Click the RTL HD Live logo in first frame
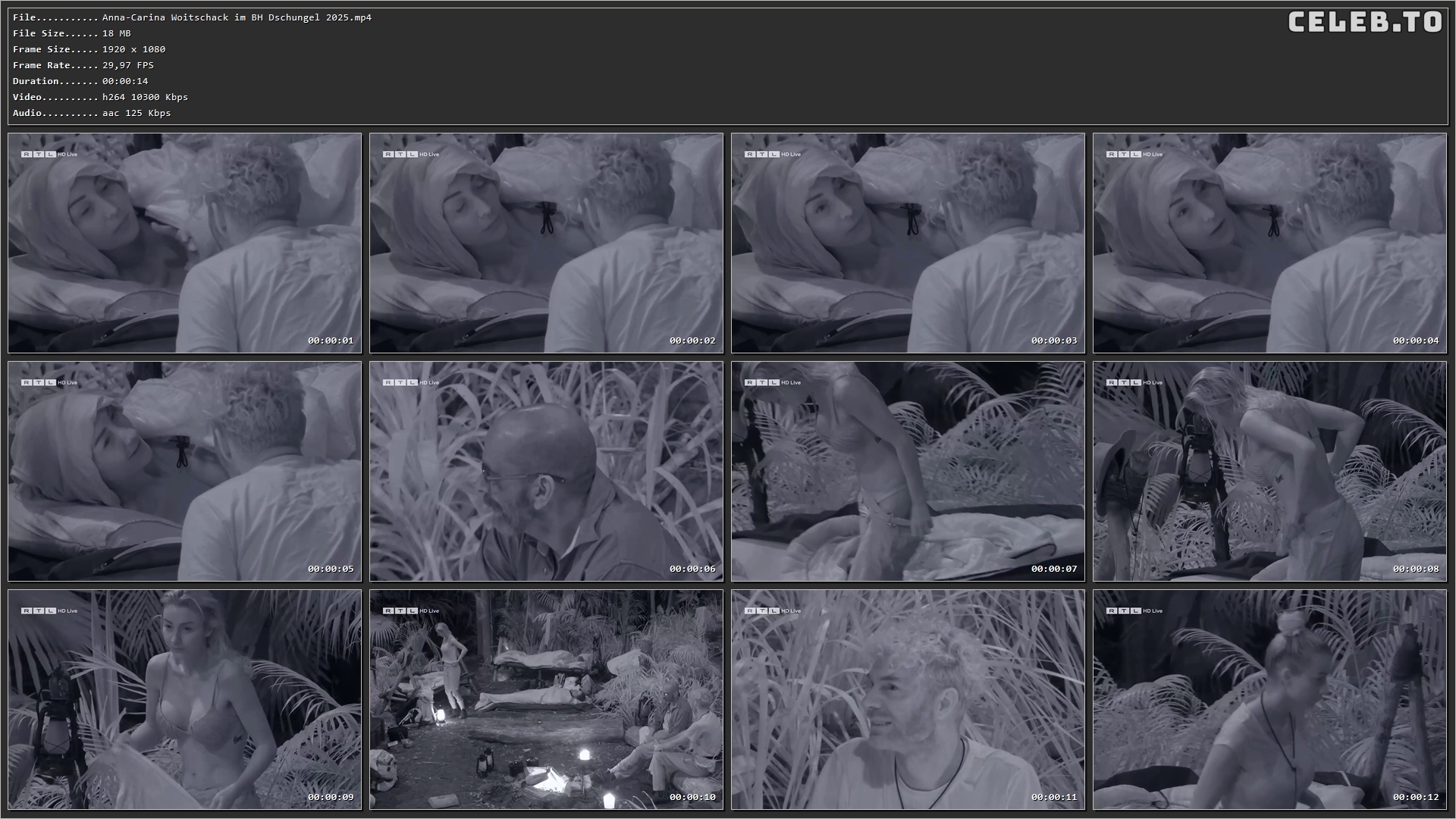The image size is (1456, 819). (x=49, y=154)
